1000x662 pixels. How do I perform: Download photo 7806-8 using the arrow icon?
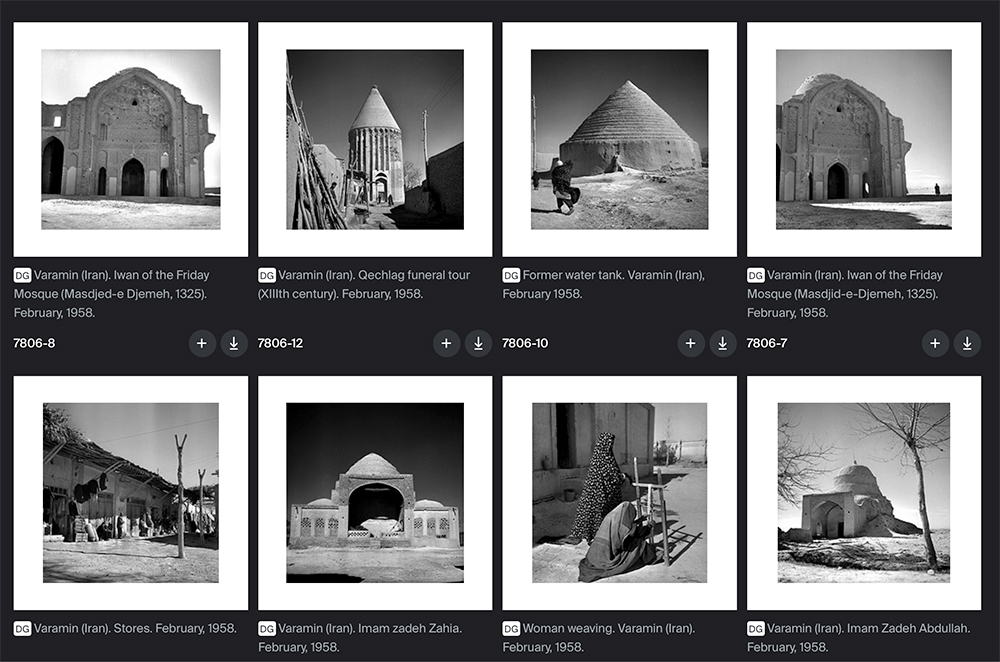pyautogui.click(x=234, y=344)
